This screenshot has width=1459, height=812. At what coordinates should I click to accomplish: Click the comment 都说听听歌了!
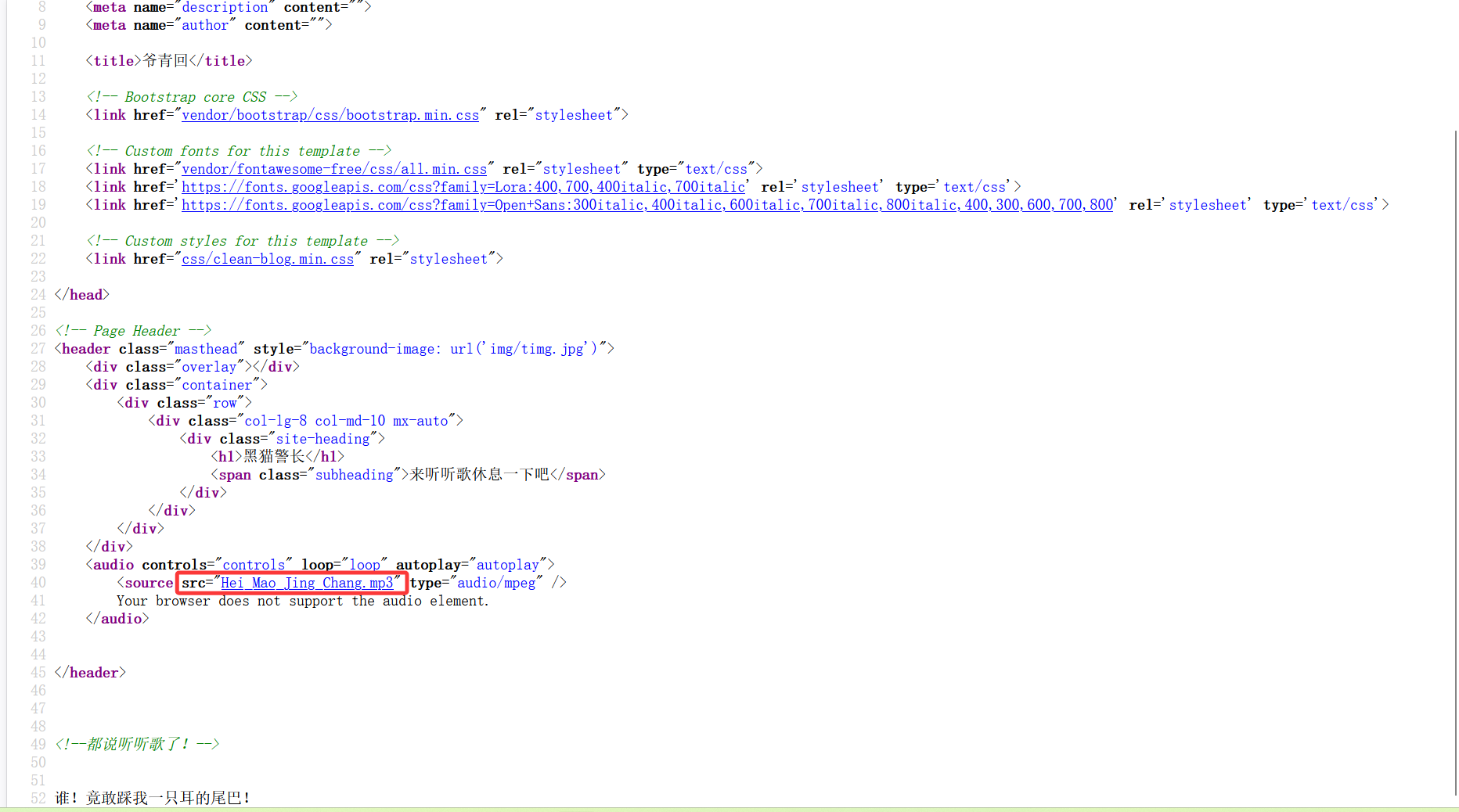point(137,744)
